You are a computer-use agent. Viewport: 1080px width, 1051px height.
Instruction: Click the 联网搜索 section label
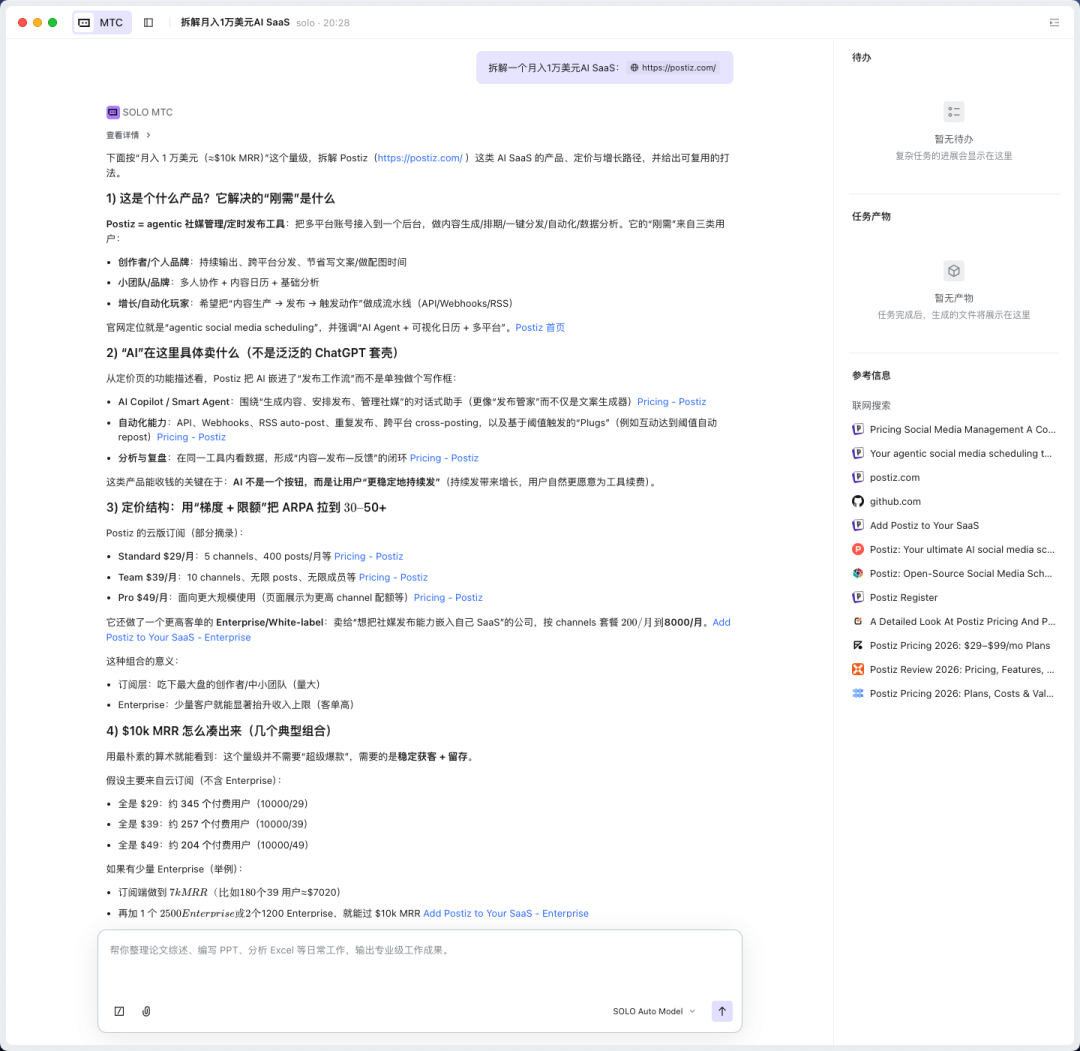click(871, 406)
